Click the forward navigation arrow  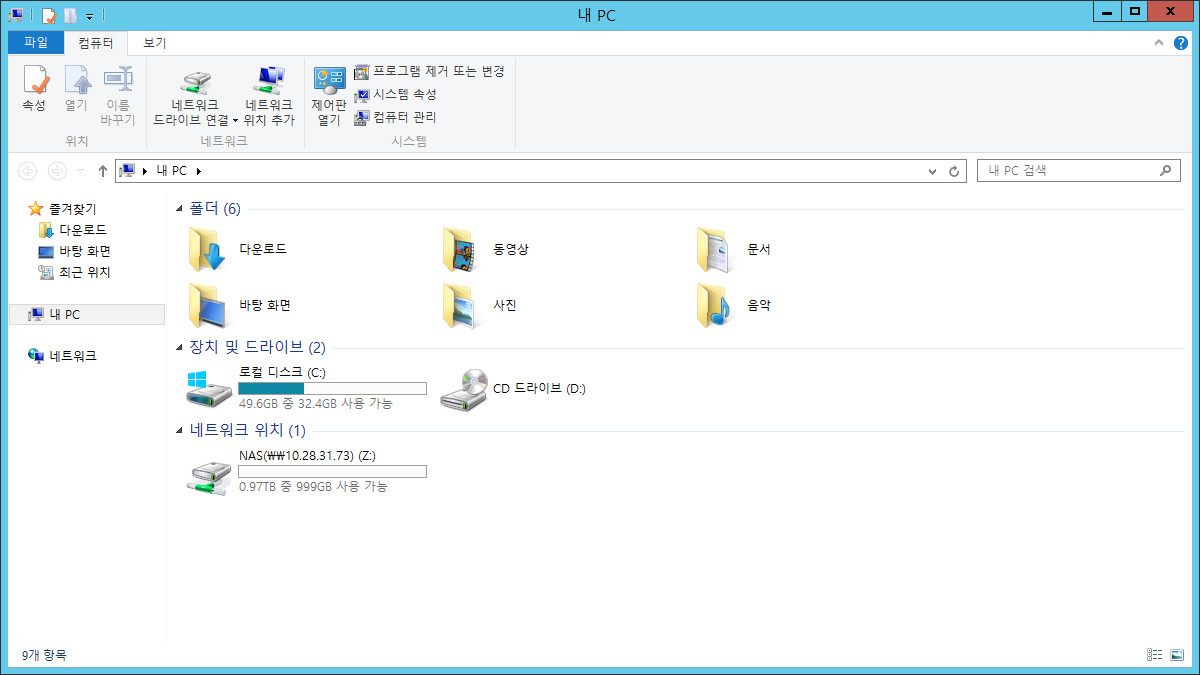[58, 171]
